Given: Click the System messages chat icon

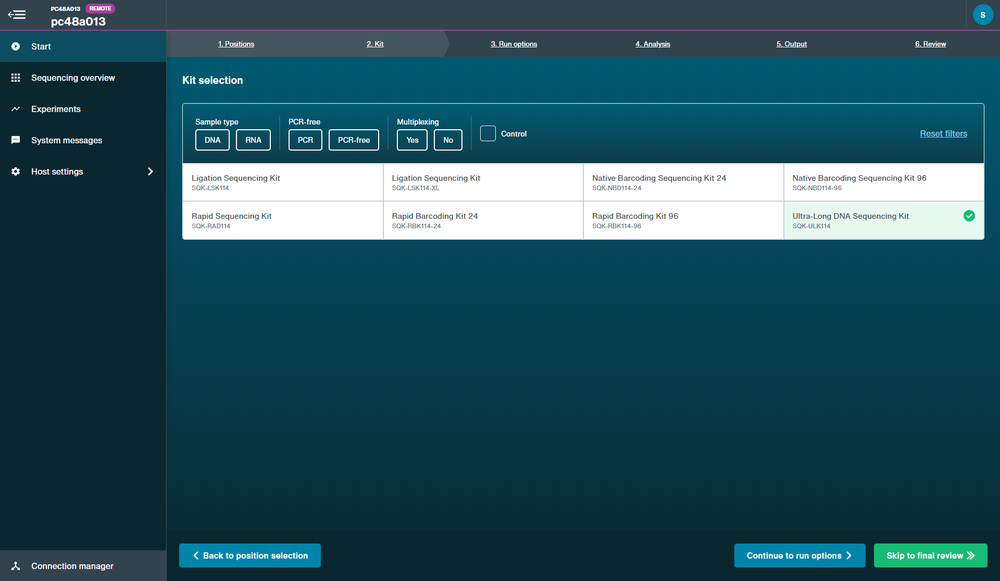Looking at the screenshot, I should click(x=15, y=140).
